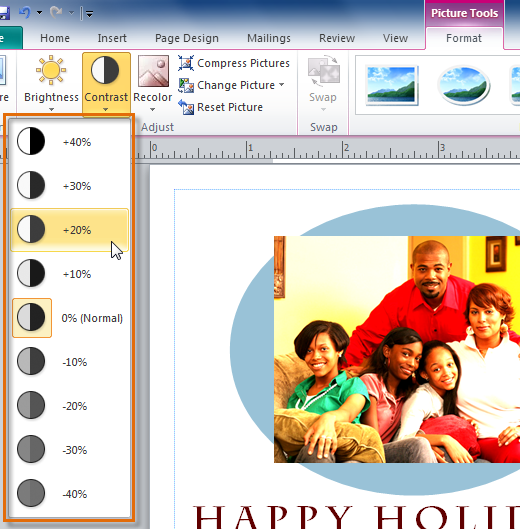Apply the rectangular frame picture style
Screen dimensions: 520x529
point(392,85)
